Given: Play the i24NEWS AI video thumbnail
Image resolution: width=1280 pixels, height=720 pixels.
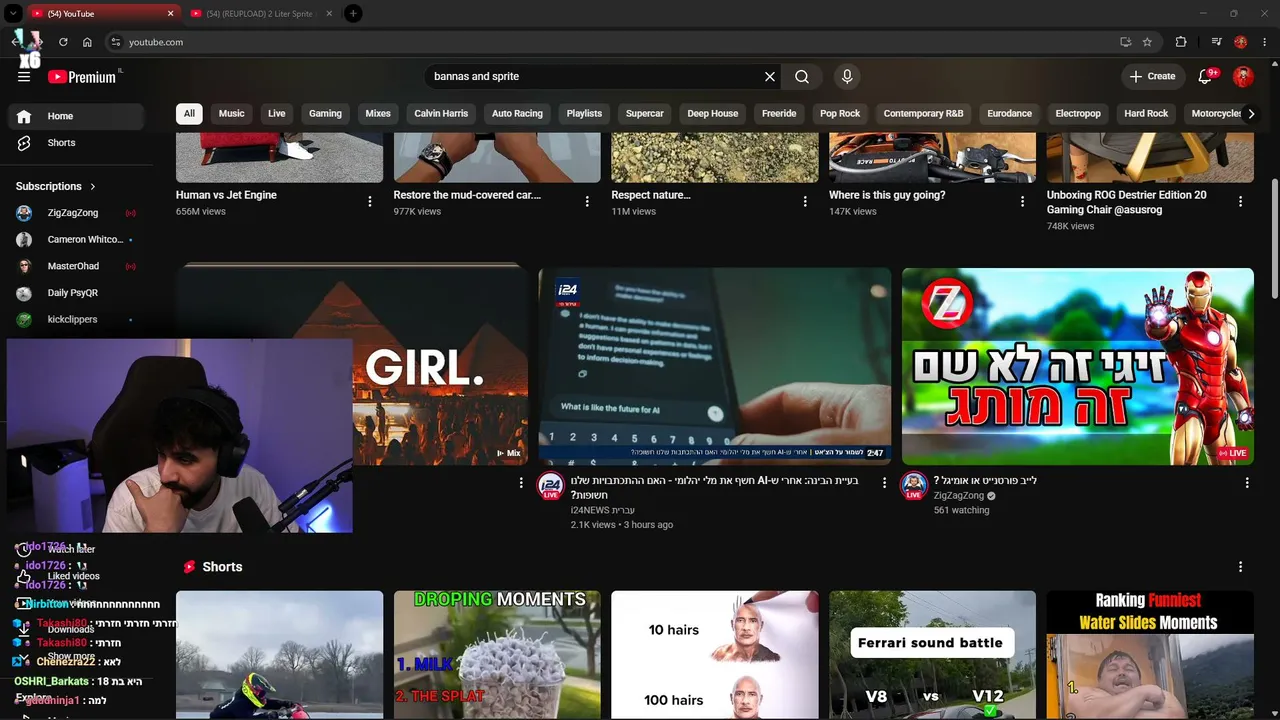Looking at the screenshot, I should point(714,366).
